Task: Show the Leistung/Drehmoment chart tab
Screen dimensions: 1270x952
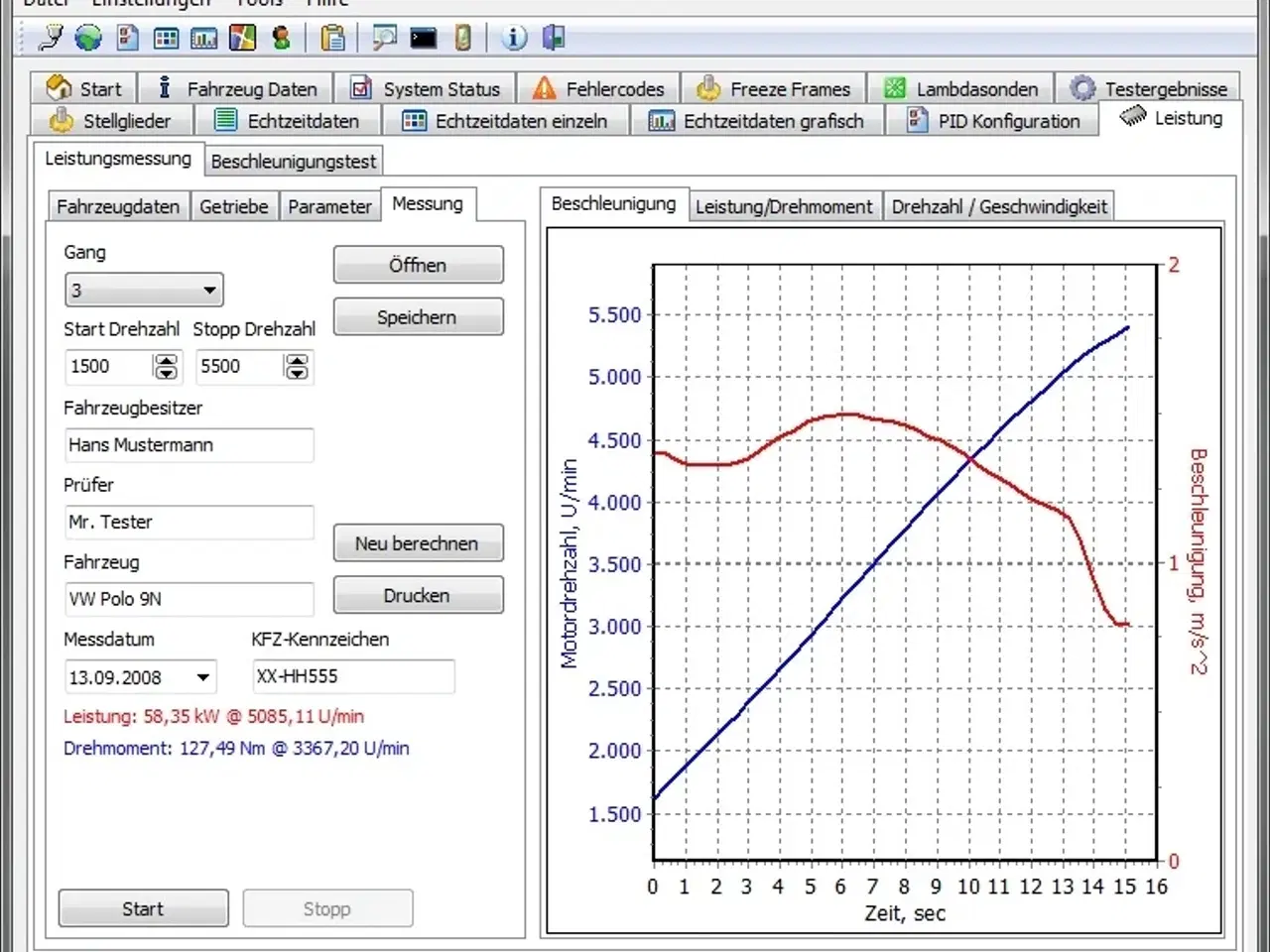Action: pos(784,206)
